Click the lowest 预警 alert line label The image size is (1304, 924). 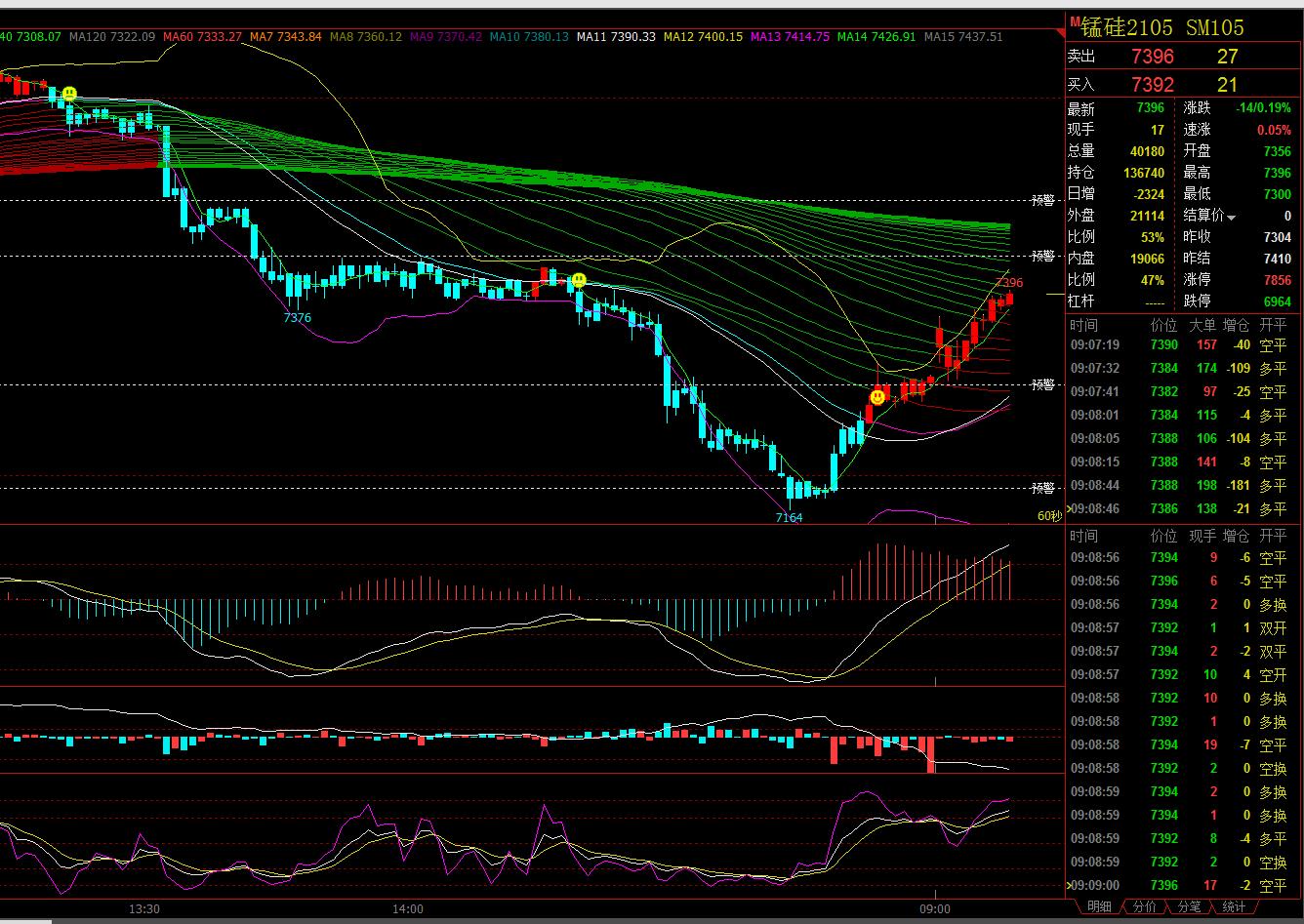[1043, 488]
